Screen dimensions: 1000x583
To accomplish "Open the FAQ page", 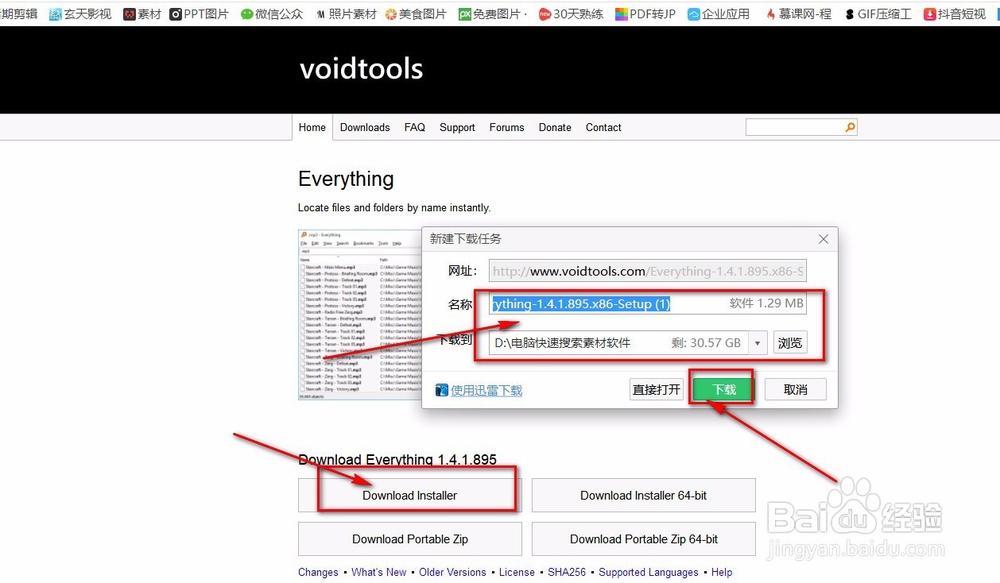I will (x=415, y=128).
